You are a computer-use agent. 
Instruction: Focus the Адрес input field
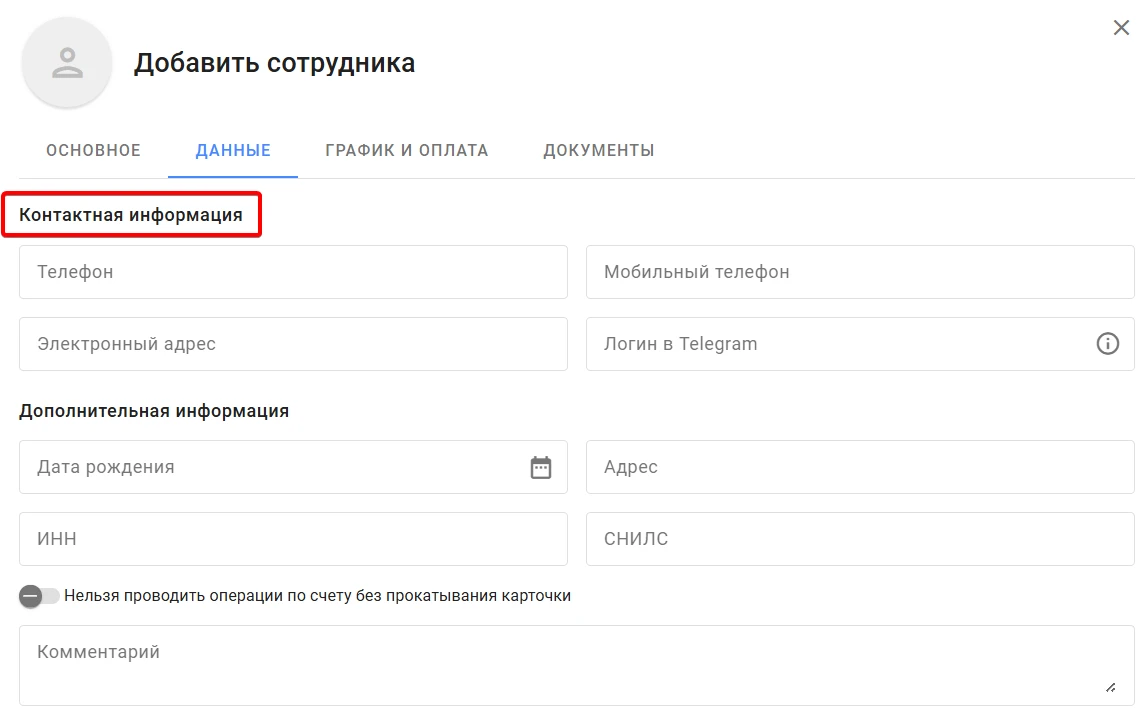pos(860,467)
